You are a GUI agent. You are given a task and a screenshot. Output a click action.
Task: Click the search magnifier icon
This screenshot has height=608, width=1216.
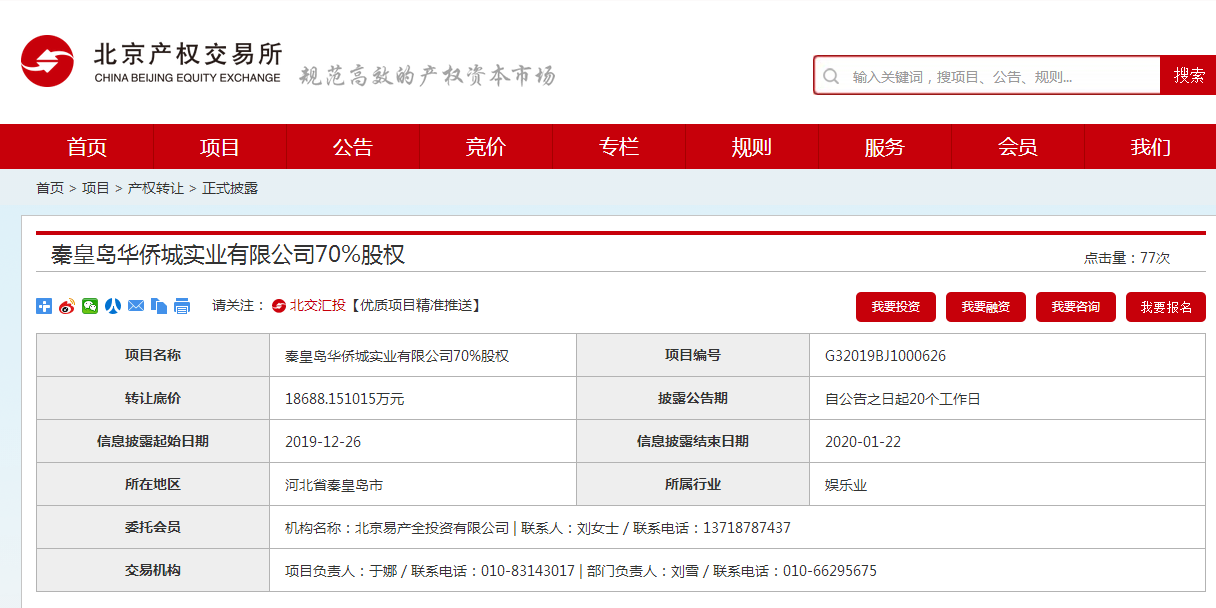tap(831, 76)
